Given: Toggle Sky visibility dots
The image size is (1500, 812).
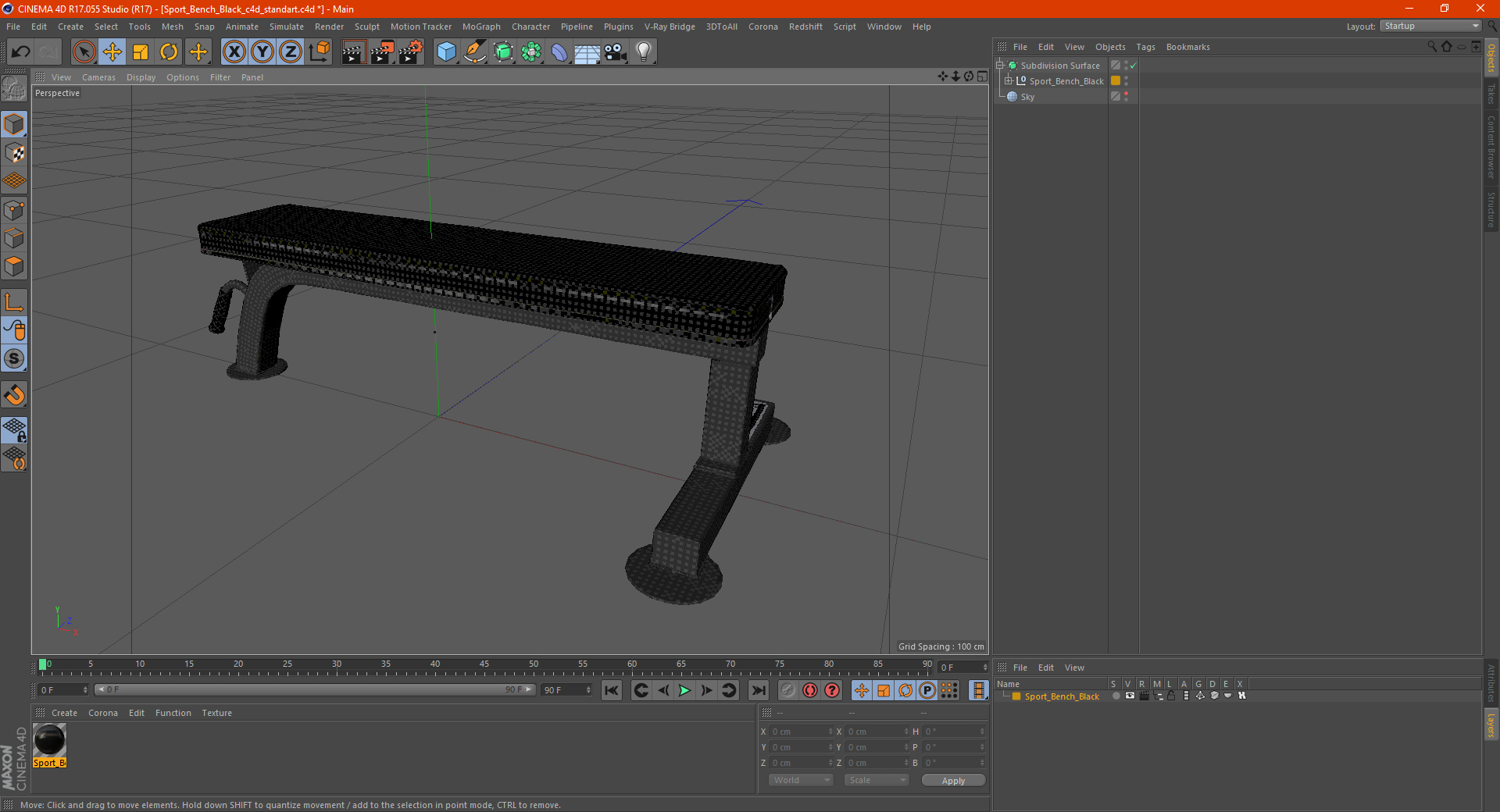Looking at the screenshot, I should pos(1126,97).
